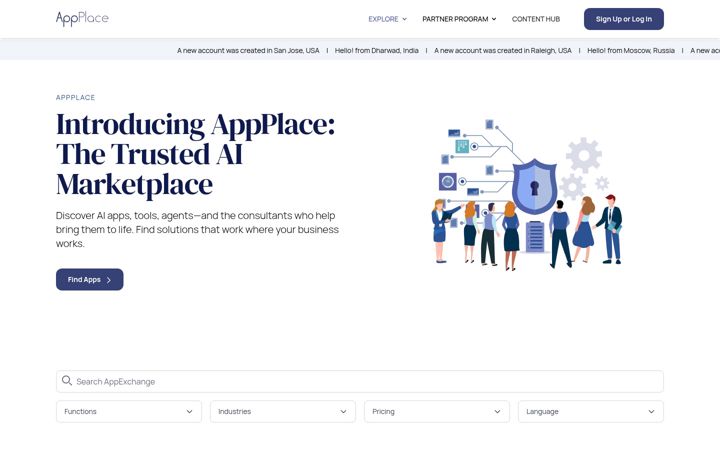Click ticker text 'A new account was created in San Jose, USA'
Viewport: 720px width, 450px height.
click(x=248, y=51)
